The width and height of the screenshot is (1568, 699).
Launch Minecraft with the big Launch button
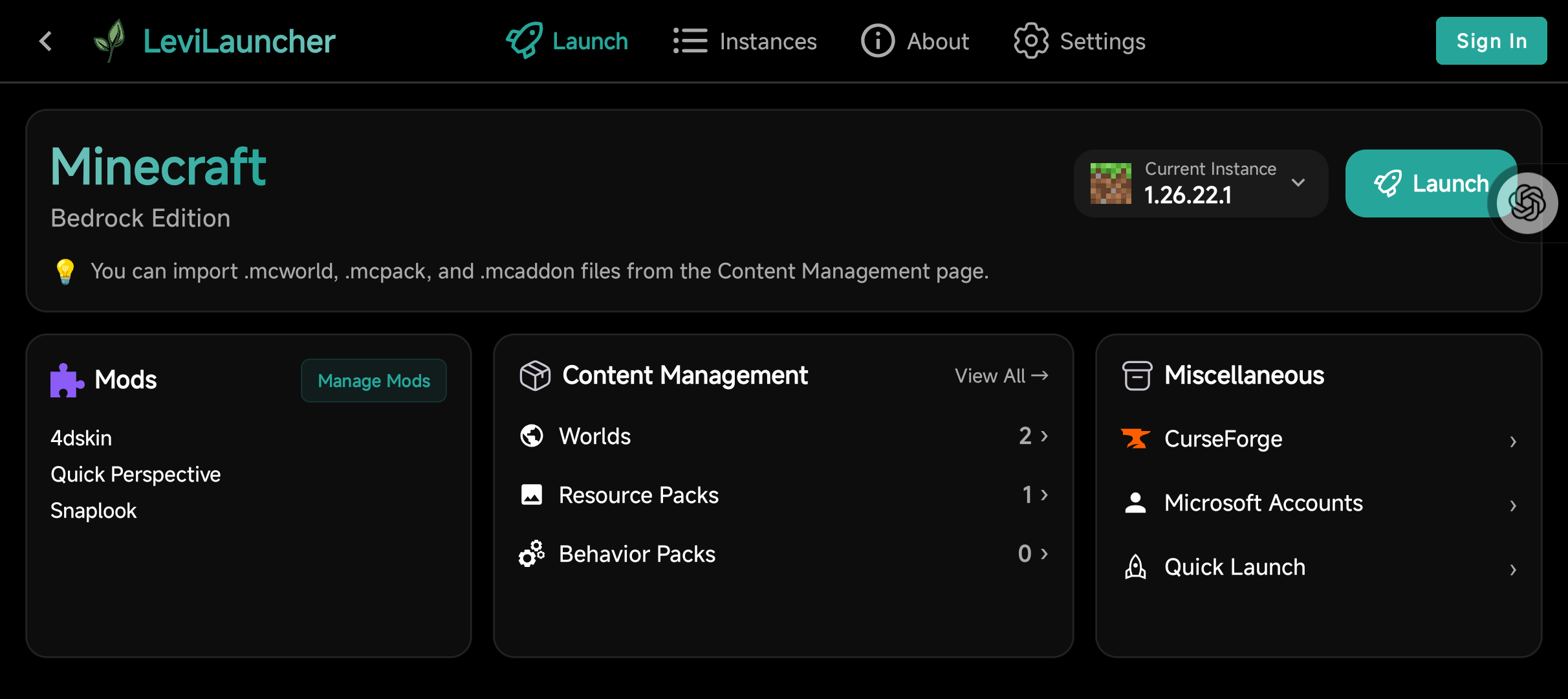tap(1431, 183)
